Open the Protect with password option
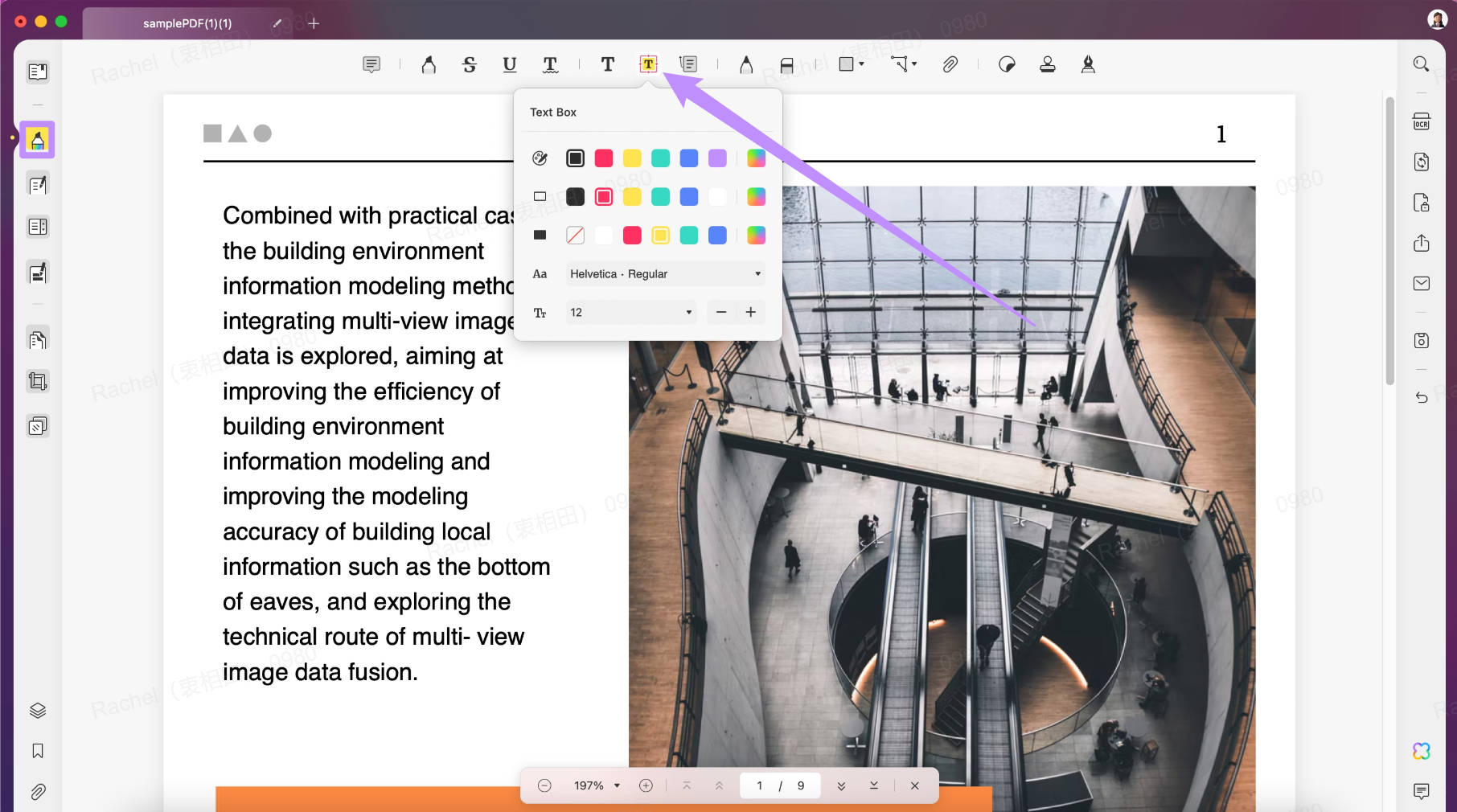Screen dimensions: 1457x812 [x=1422, y=203]
